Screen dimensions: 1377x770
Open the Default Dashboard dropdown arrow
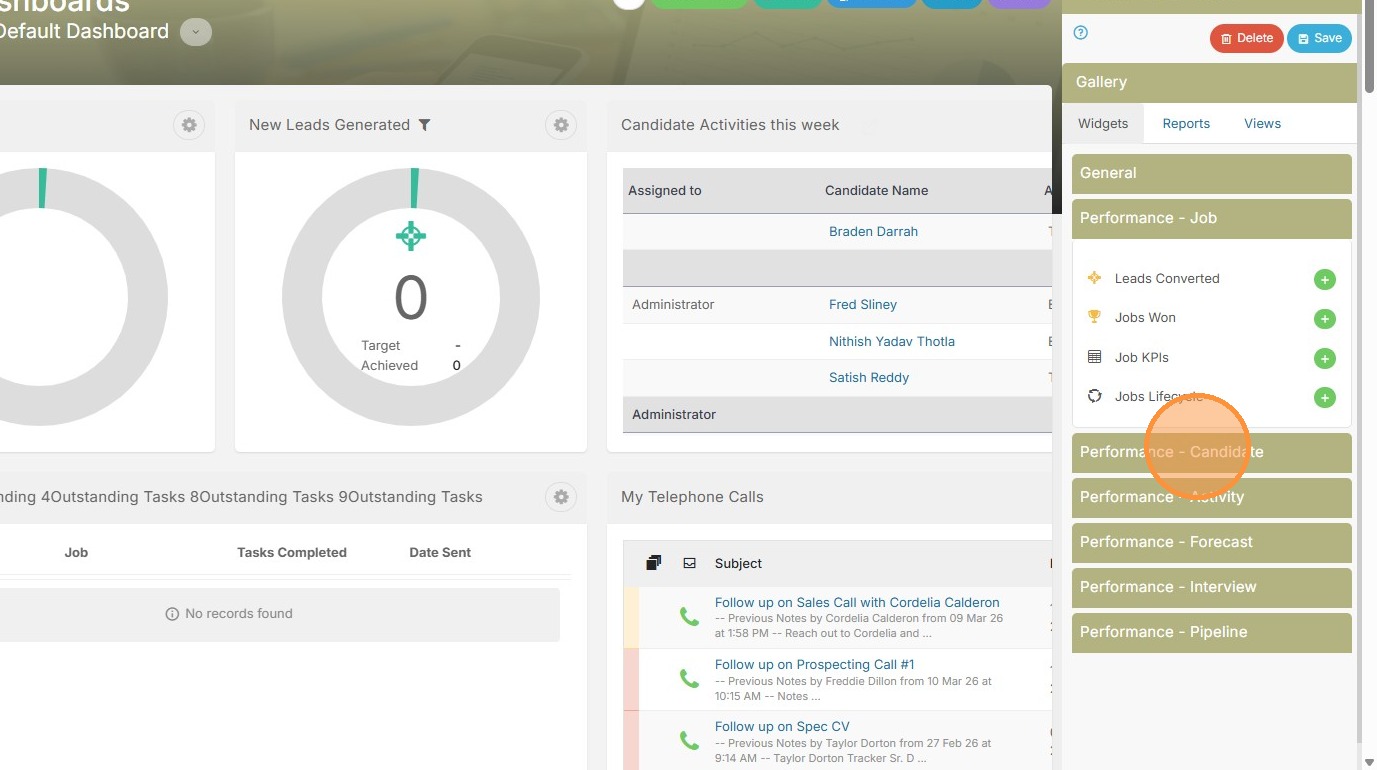coord(195,32)
